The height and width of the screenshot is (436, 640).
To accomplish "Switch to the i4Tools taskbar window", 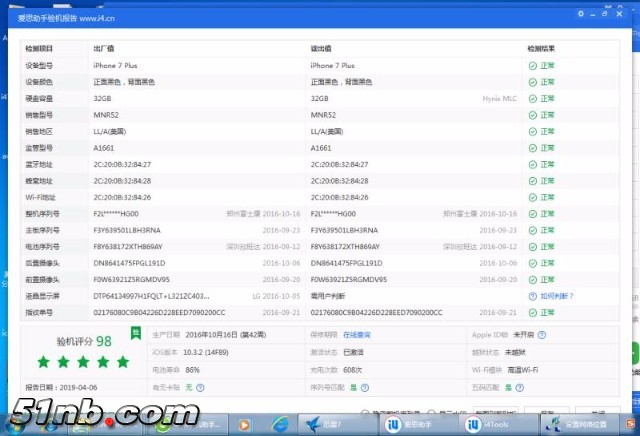I will point(489,423).
